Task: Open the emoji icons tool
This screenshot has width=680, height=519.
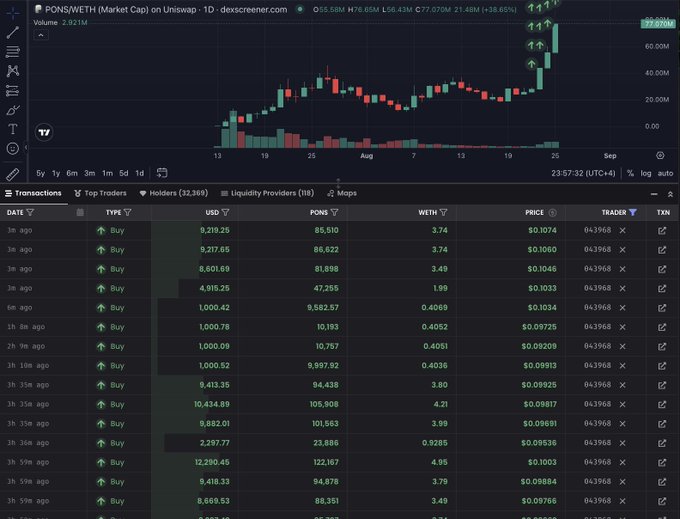Action: pyautogui.click(x=13, y=149)
